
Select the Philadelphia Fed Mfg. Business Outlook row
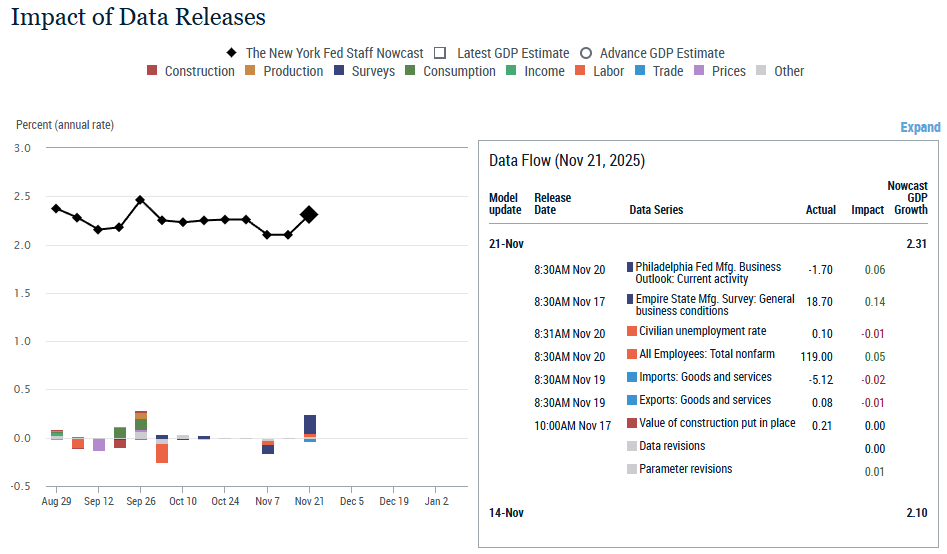(708, 273)
